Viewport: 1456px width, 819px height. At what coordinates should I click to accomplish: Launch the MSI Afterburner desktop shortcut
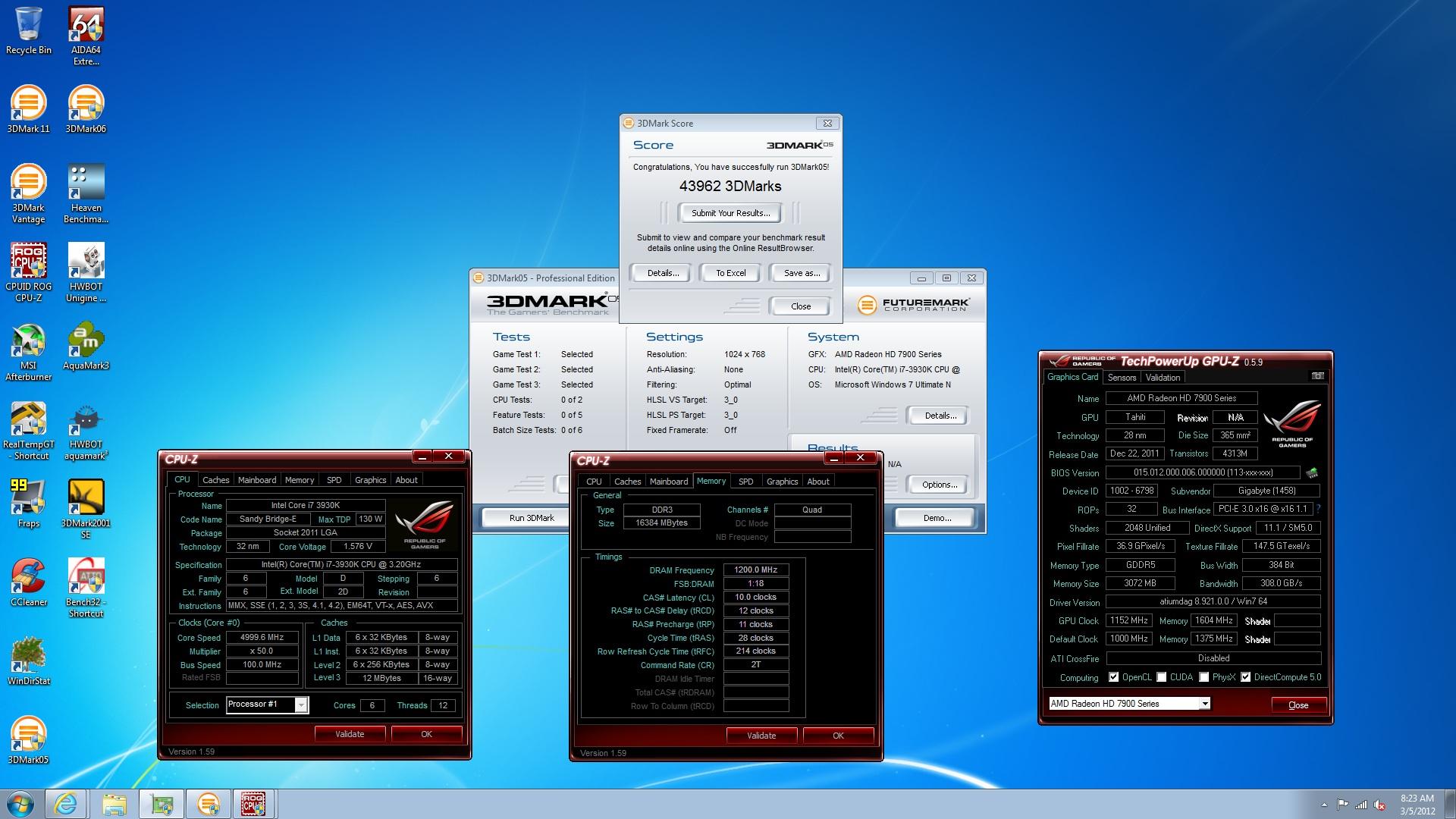(x=29, y=351)
